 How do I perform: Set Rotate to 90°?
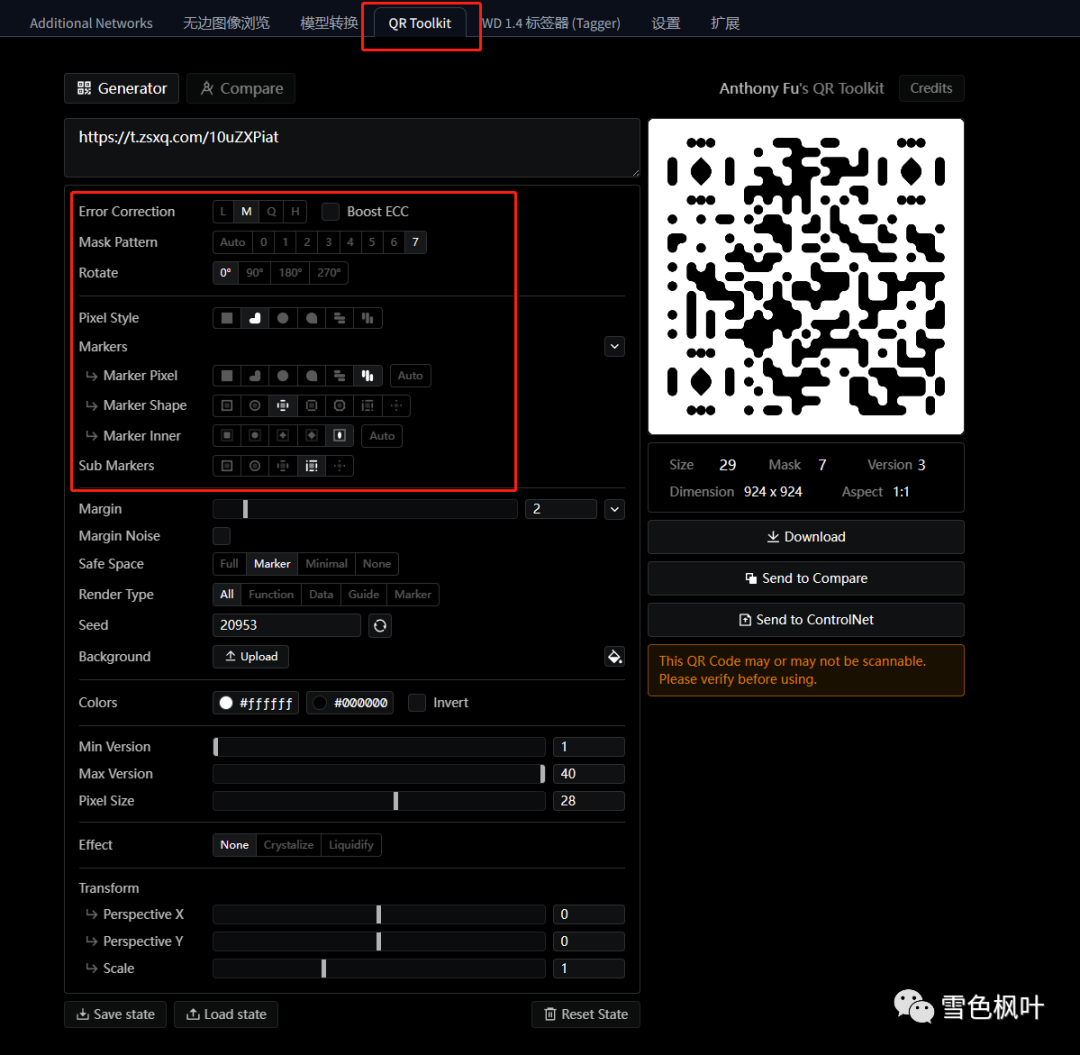click(x=255, y=273)
